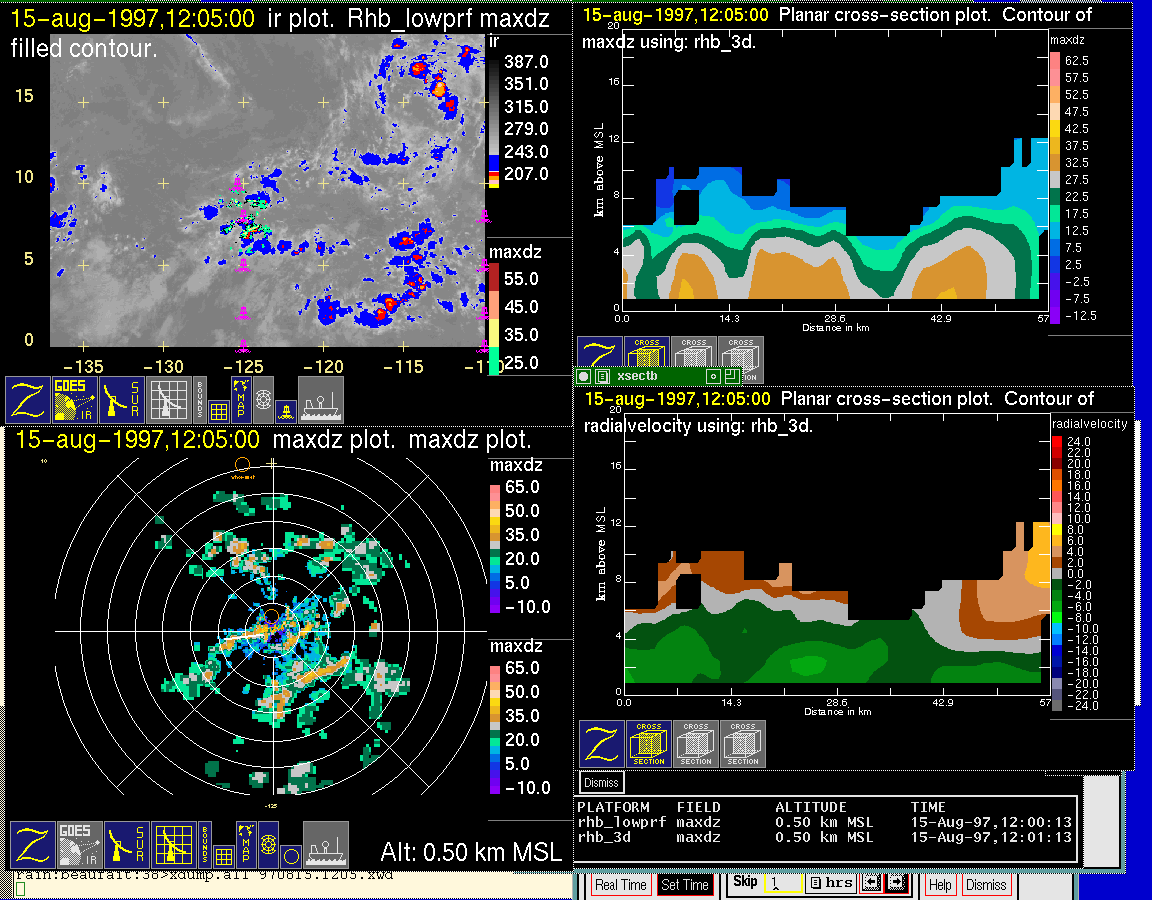The width and height of the screenshot is (1152, 900).
Task: Select the radar grid icon in the maxdz plot toolbar
Action: 172,845
